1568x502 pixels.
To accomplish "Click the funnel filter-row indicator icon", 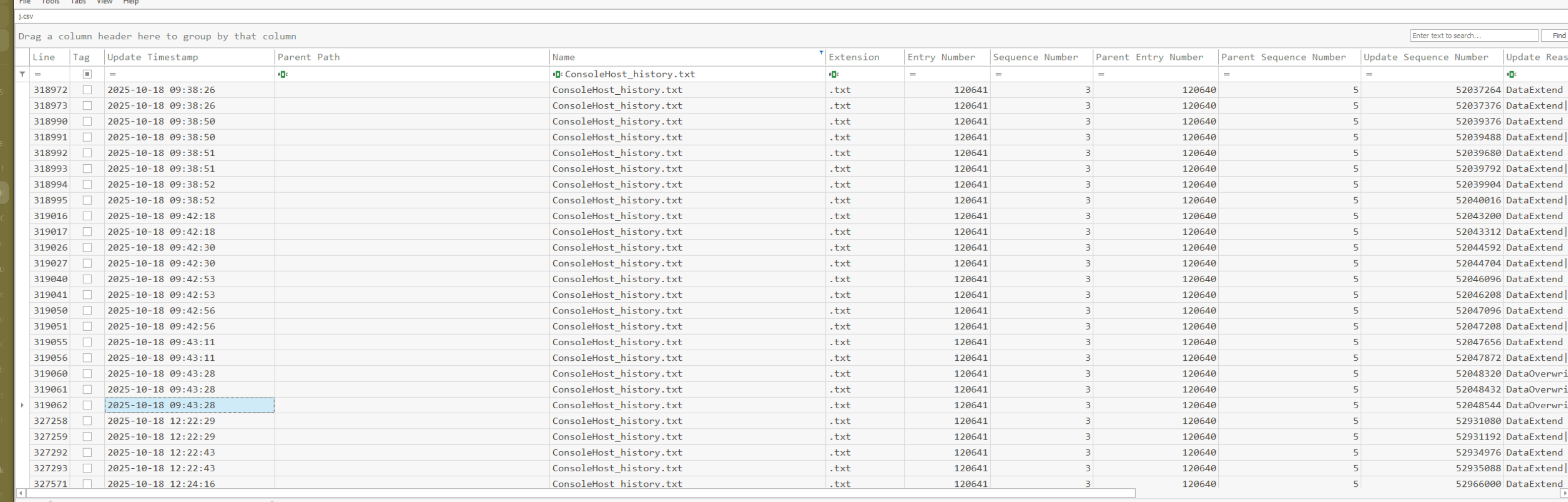I will 23,74.
